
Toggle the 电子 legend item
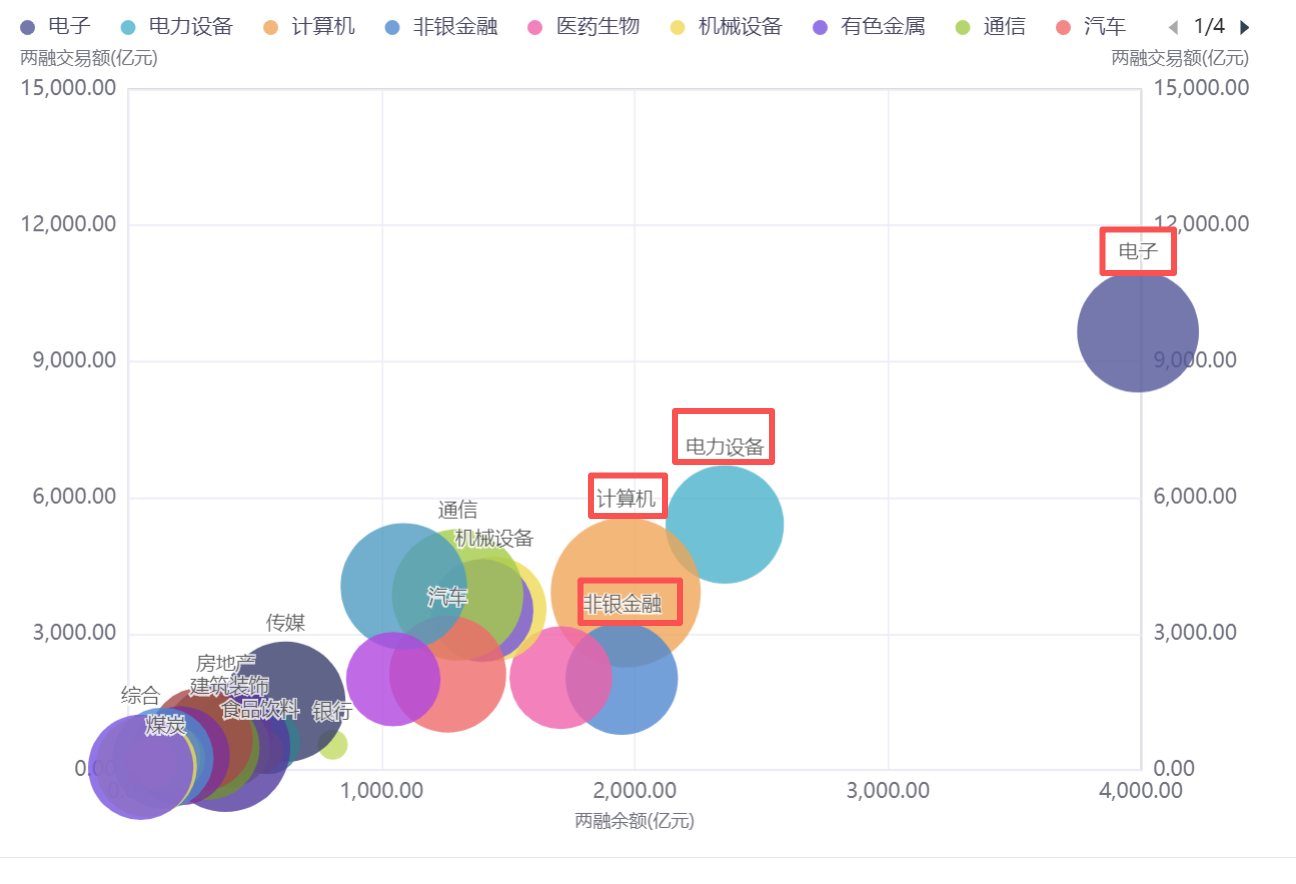56,27
